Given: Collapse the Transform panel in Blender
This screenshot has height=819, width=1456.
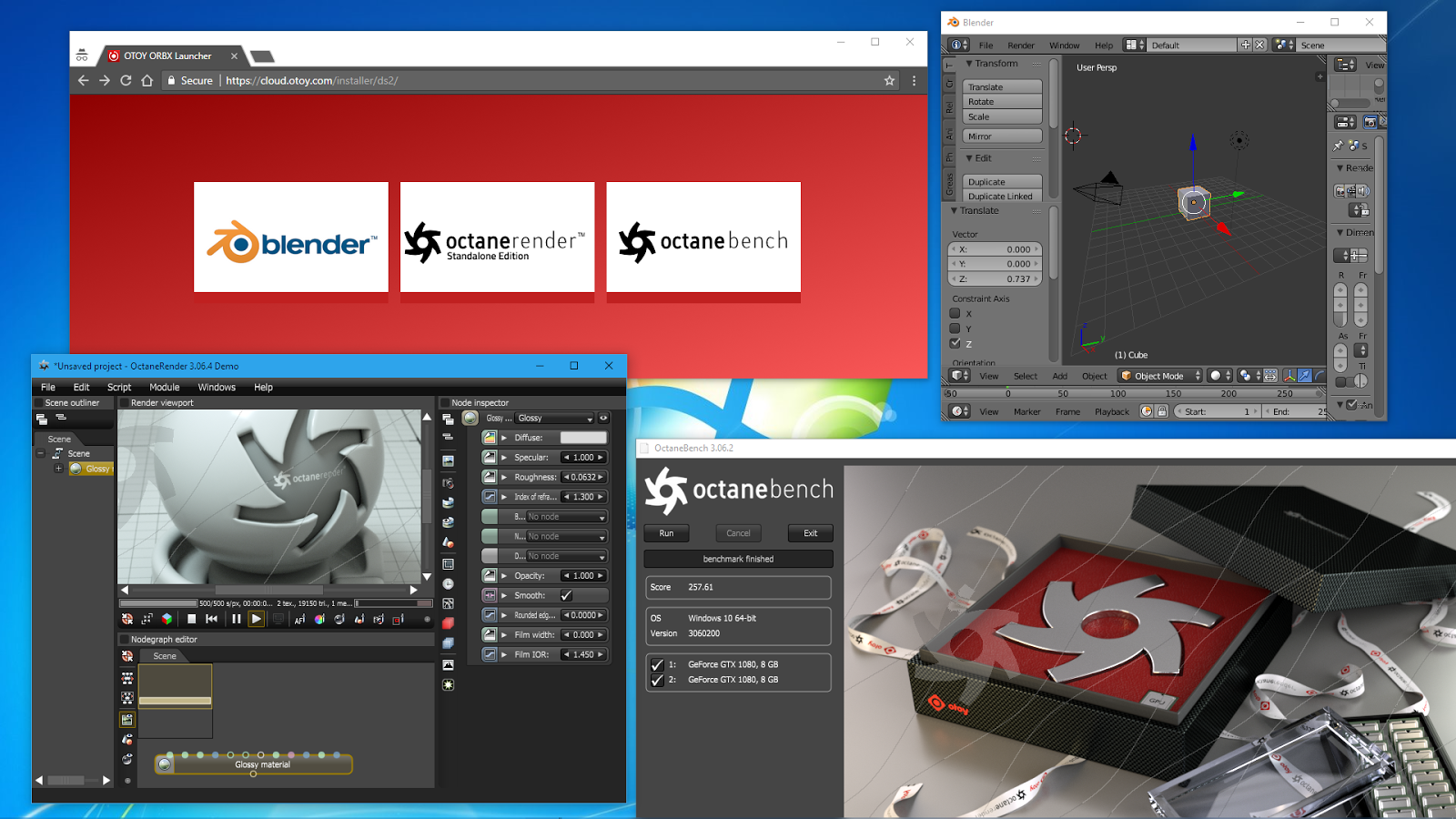Looking at the screenshot, I should 969,64.
